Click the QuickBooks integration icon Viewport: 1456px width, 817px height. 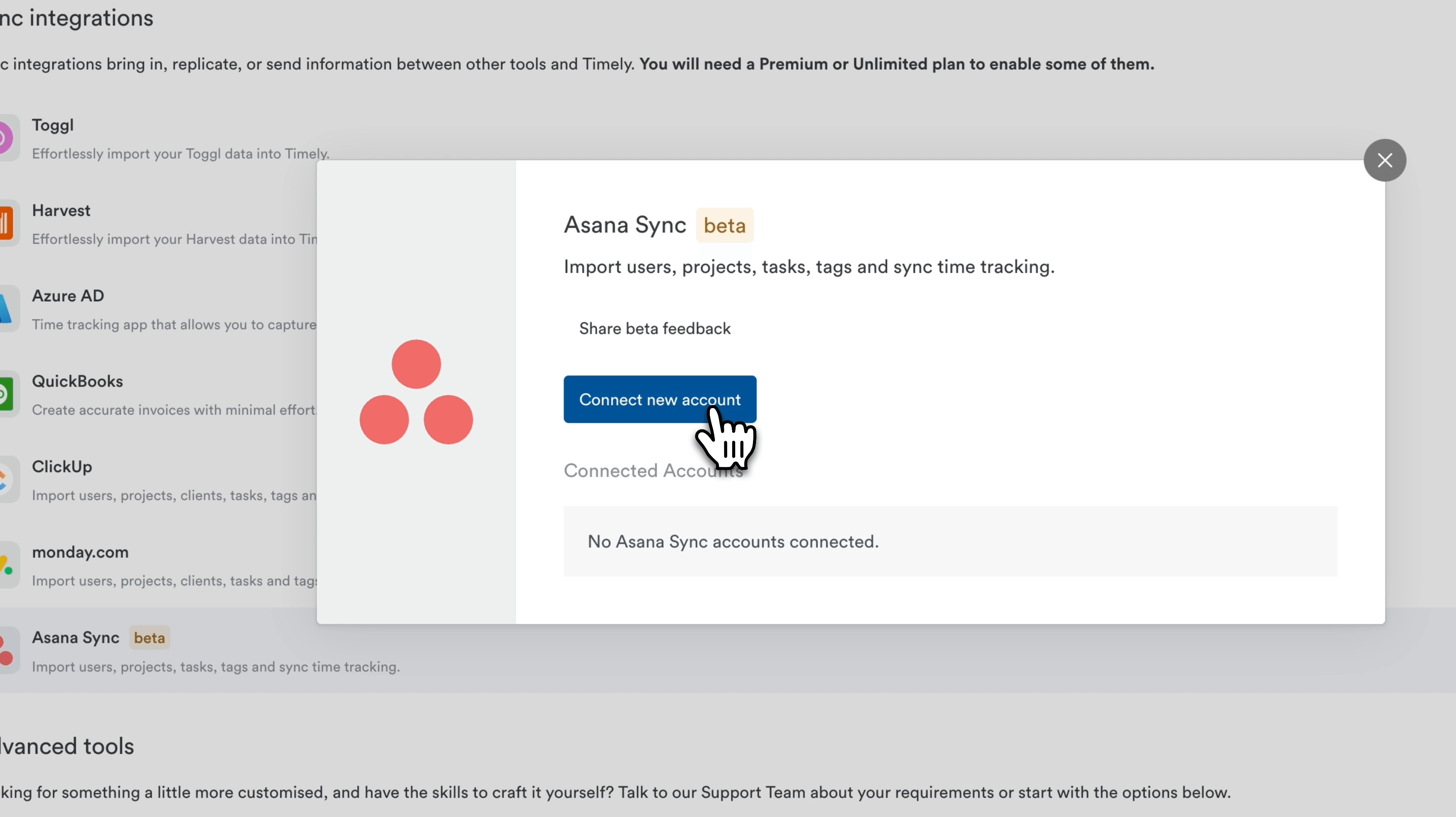pyautogui.click(x=7, y=394)
